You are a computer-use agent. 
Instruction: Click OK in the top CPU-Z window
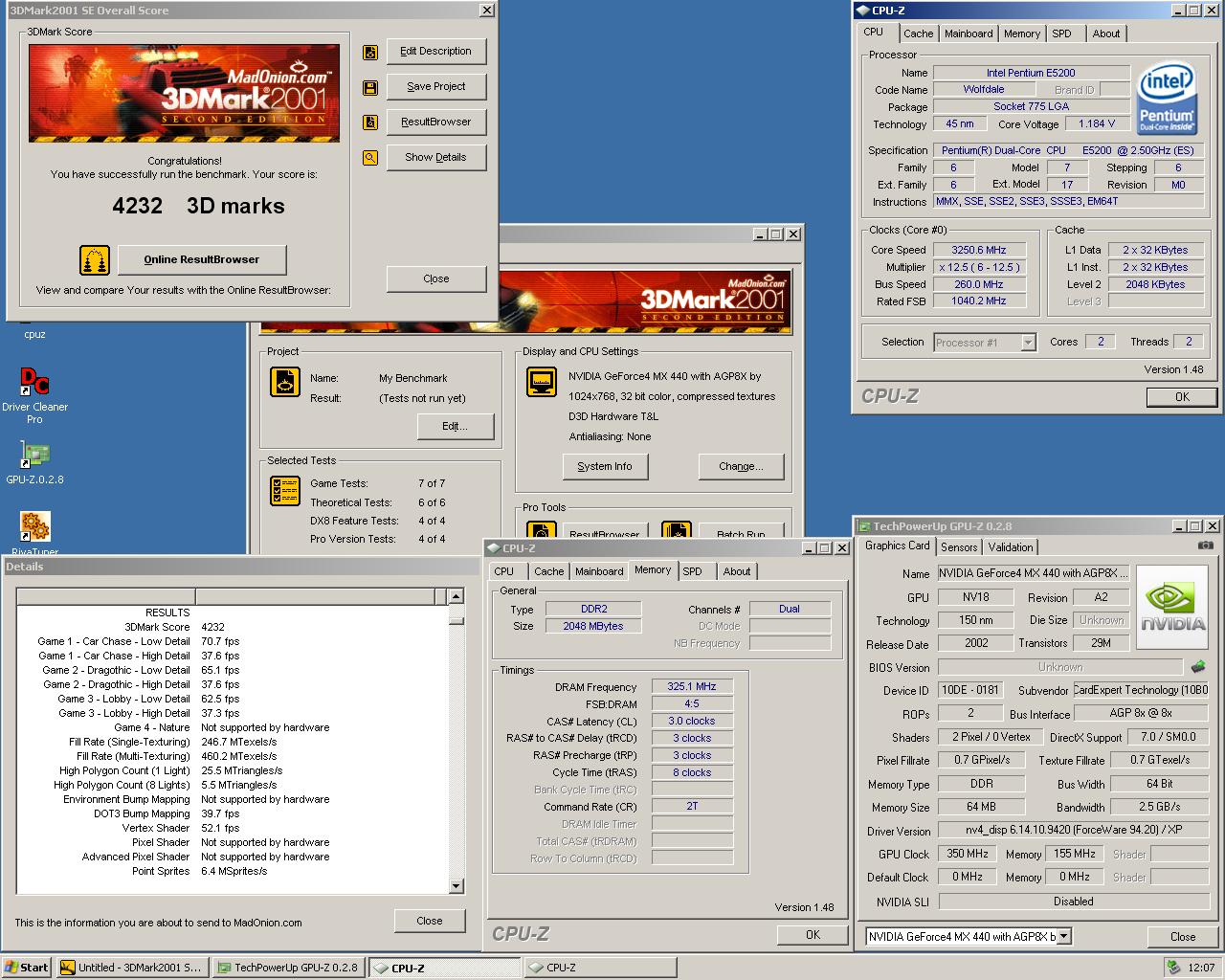click(x=1182, y=397)
